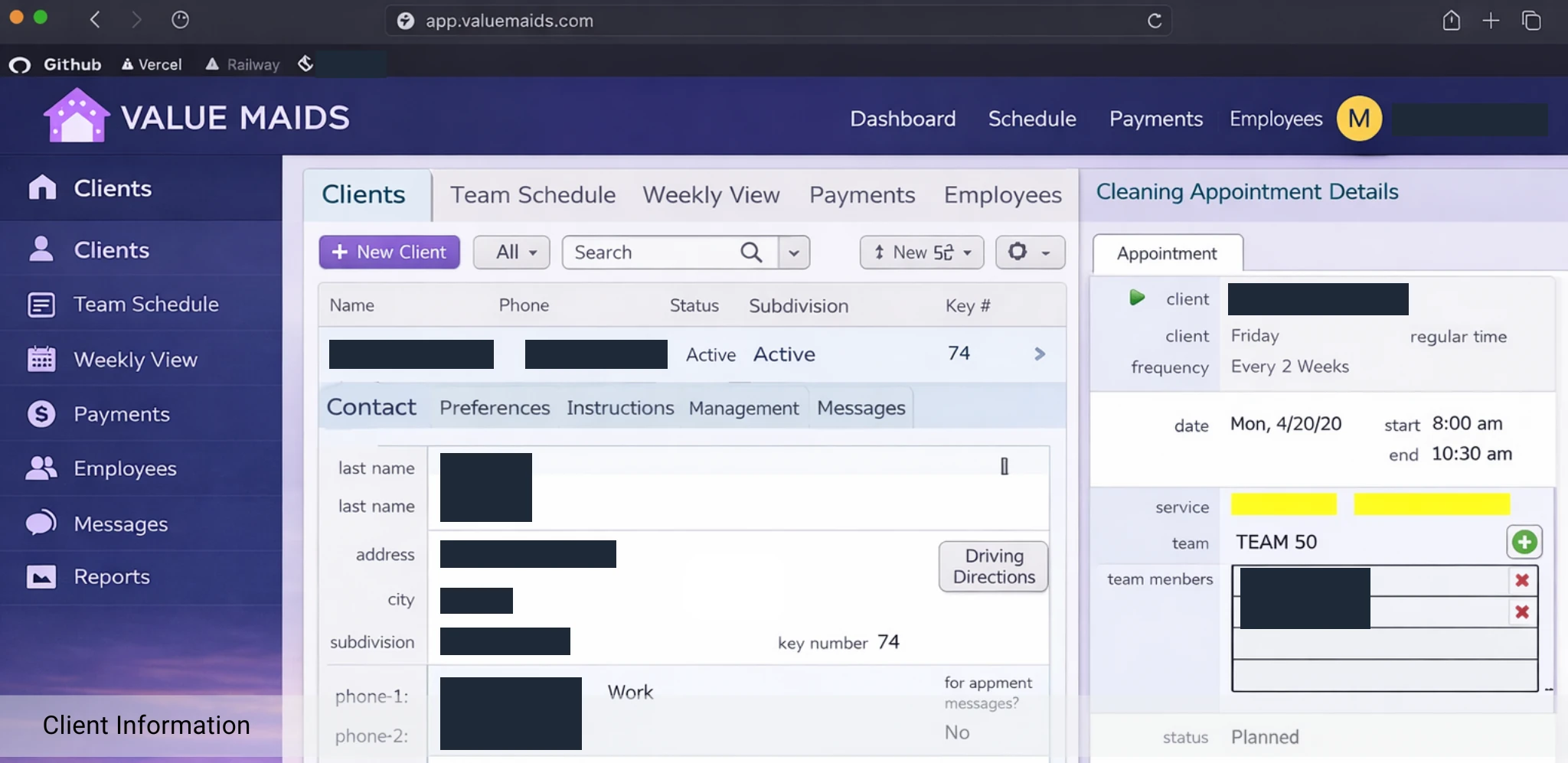The image size is (1568, 763).
Task: Open Employees group icon in sidebar
Action: tap(41, 468)
